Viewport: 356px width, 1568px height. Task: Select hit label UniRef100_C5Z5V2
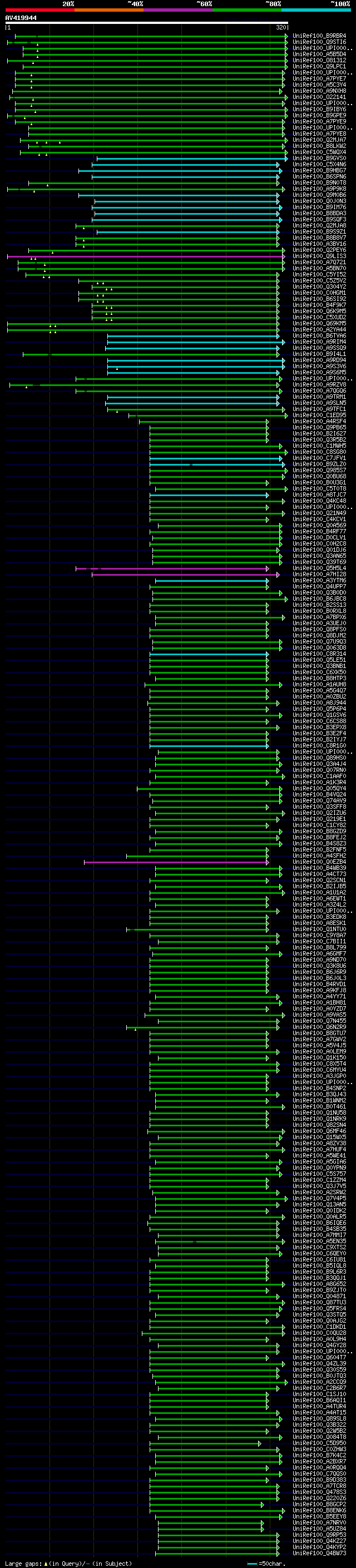[319, 280]
